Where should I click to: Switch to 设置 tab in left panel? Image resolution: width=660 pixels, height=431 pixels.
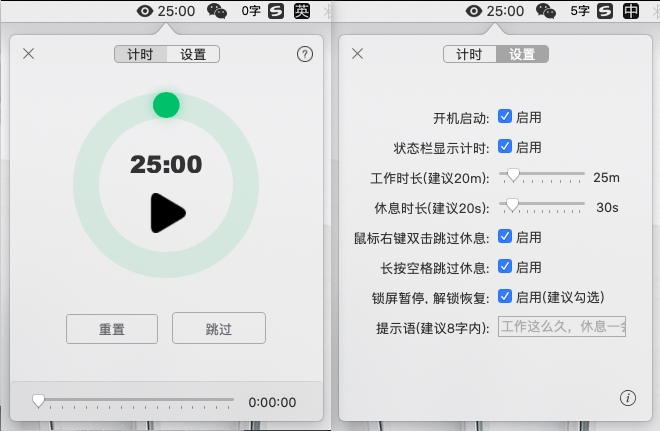coord(193,54)
